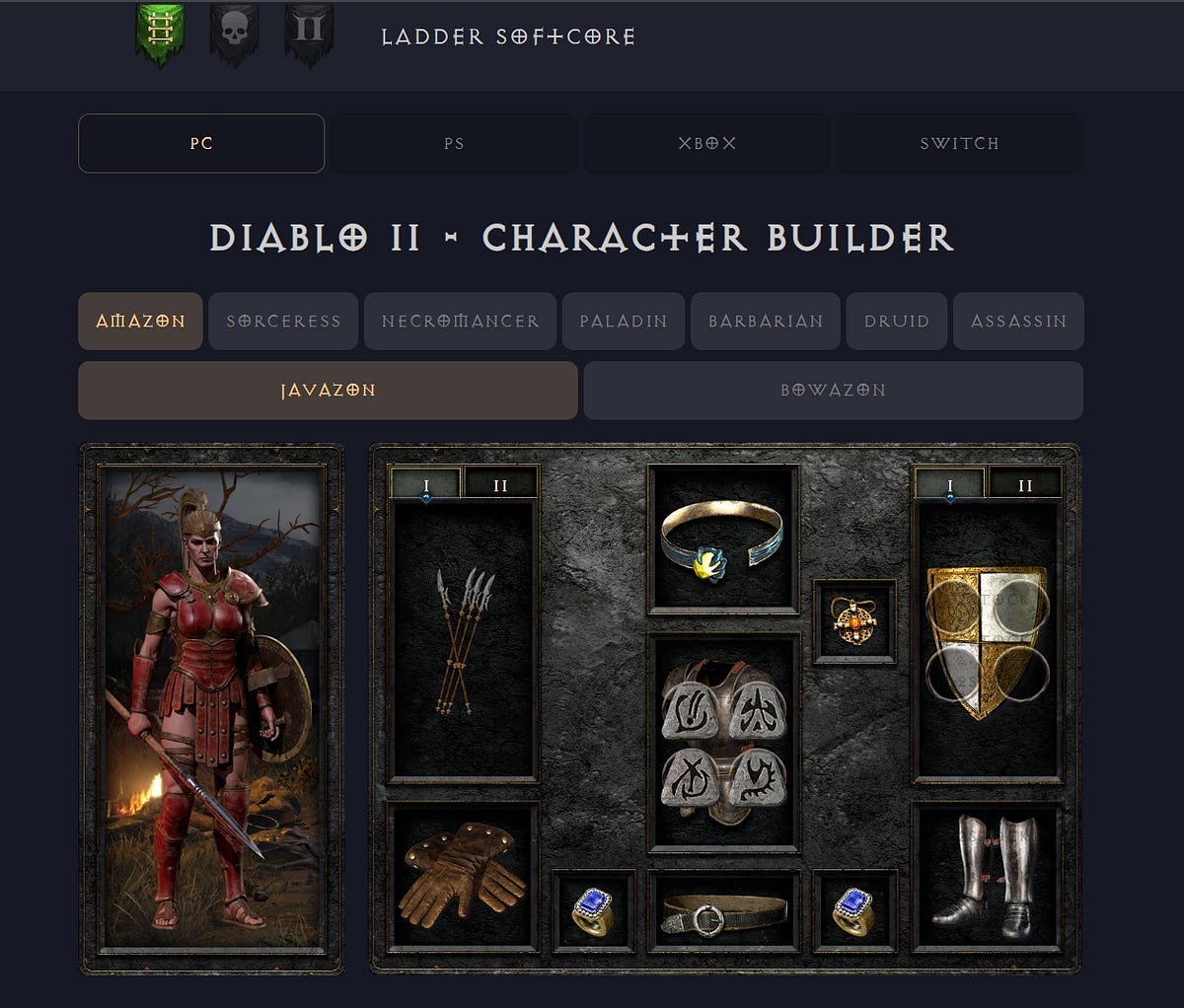Select the javelins weapon slot
The width and height of the screenshot is (1184, 1008).
tap(465, 641)
